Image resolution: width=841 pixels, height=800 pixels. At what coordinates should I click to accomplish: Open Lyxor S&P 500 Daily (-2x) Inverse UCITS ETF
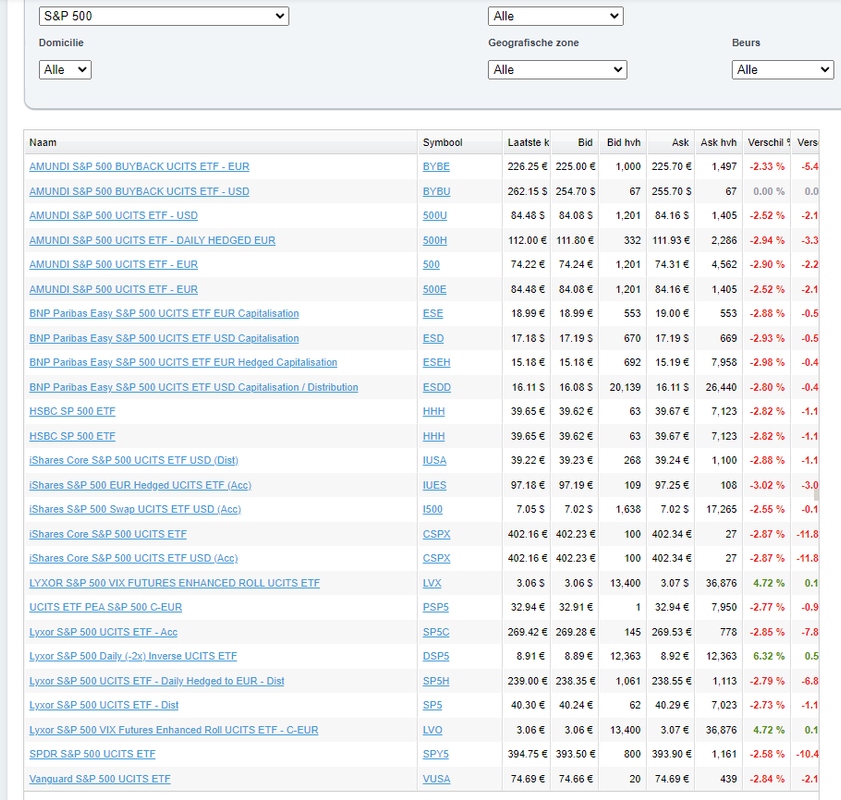133,656
